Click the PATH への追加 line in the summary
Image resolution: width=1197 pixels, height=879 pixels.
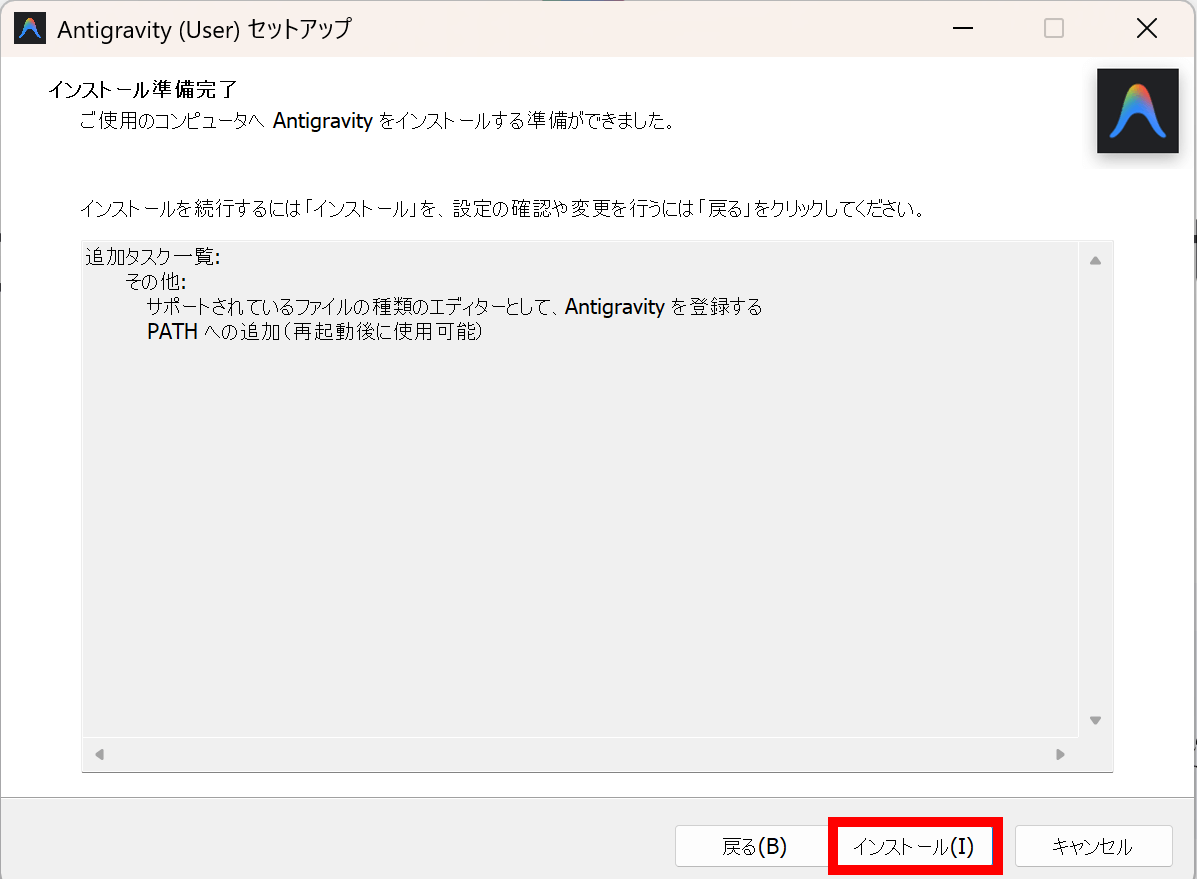coord(314,332)
